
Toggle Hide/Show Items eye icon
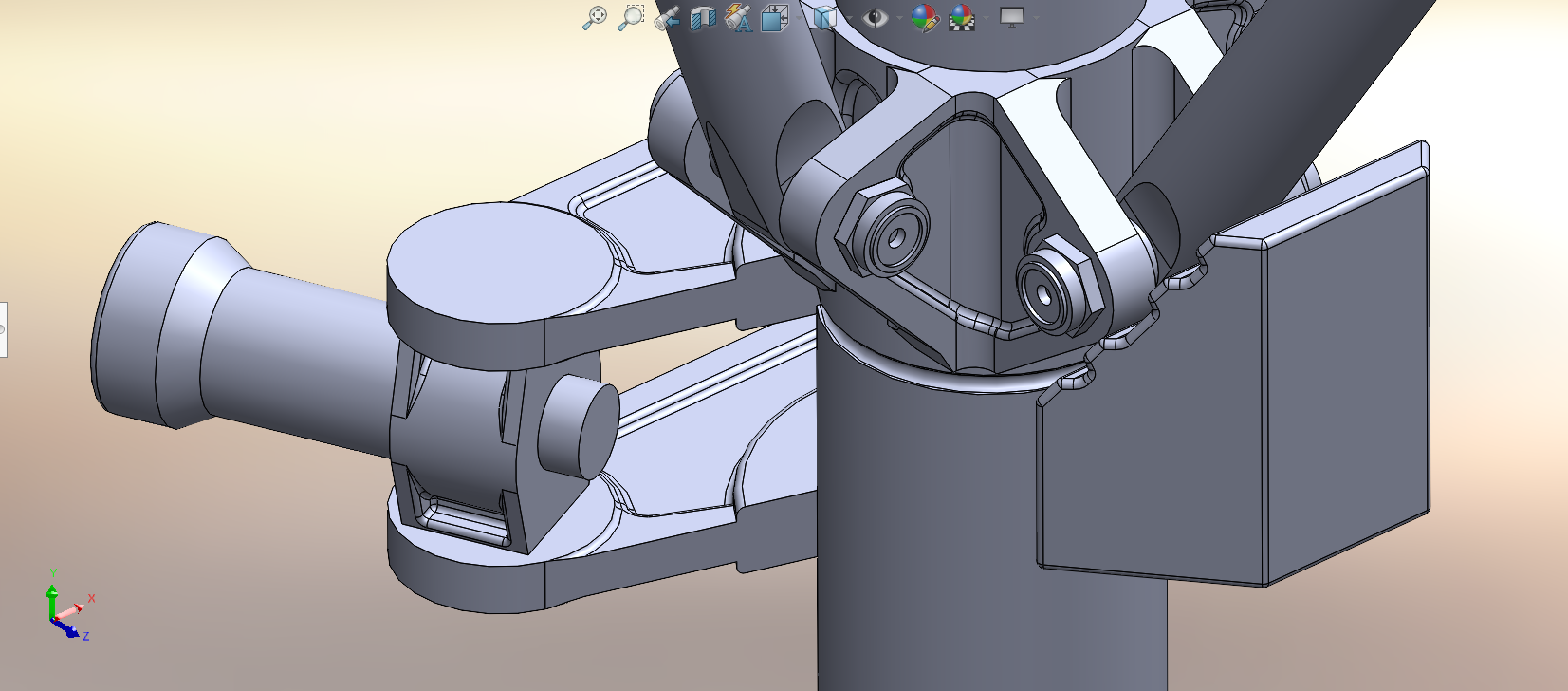876,17
